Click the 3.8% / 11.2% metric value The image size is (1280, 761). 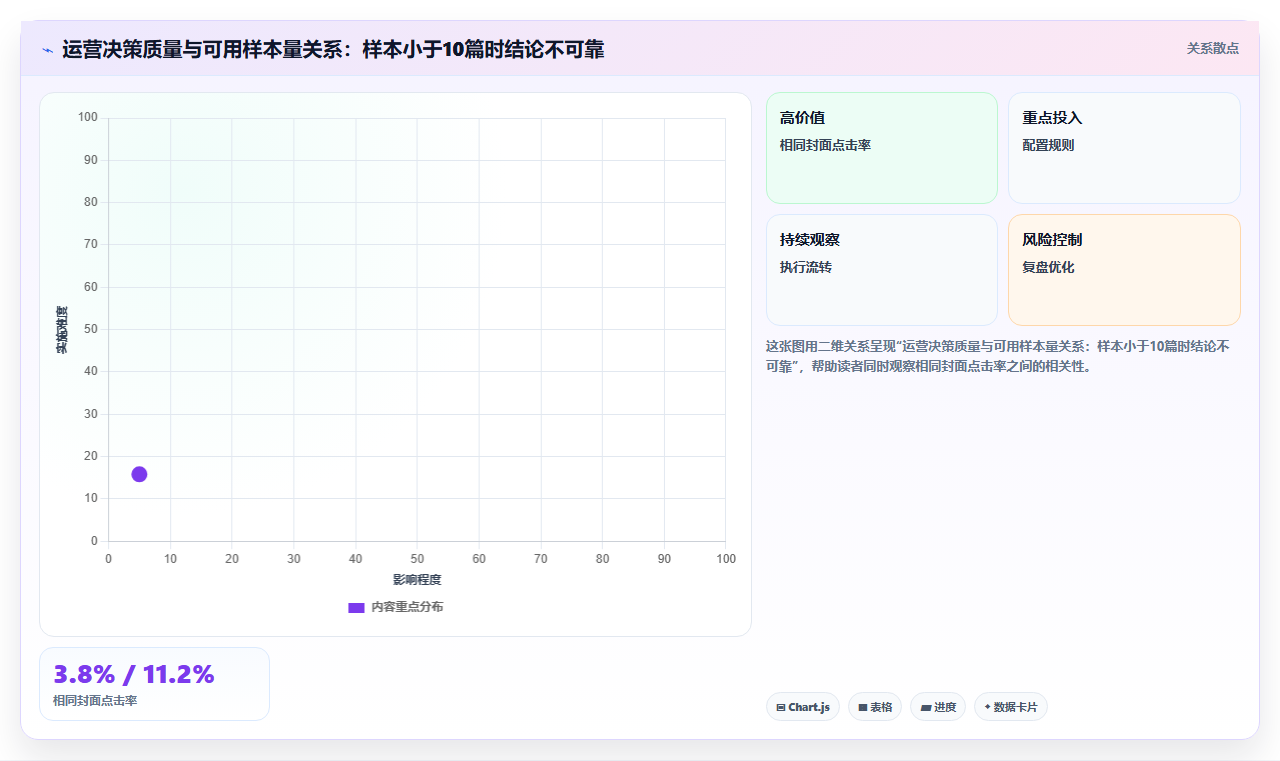coord(134,675)
